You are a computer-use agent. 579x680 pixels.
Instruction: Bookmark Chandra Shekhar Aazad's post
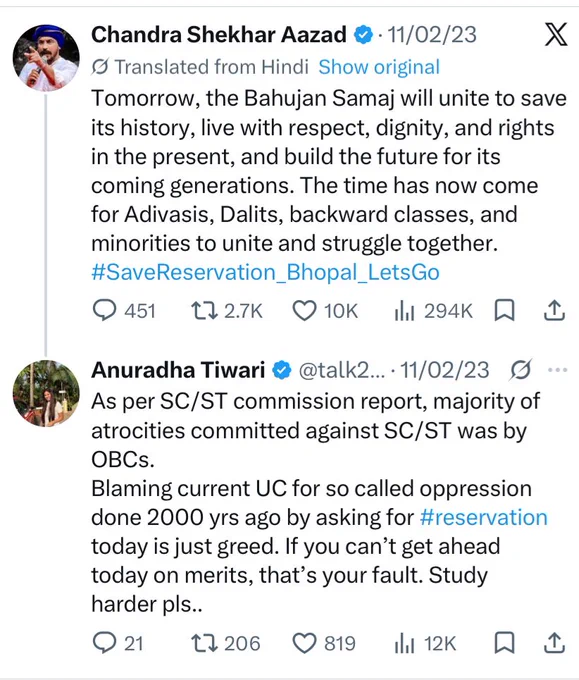504,311
